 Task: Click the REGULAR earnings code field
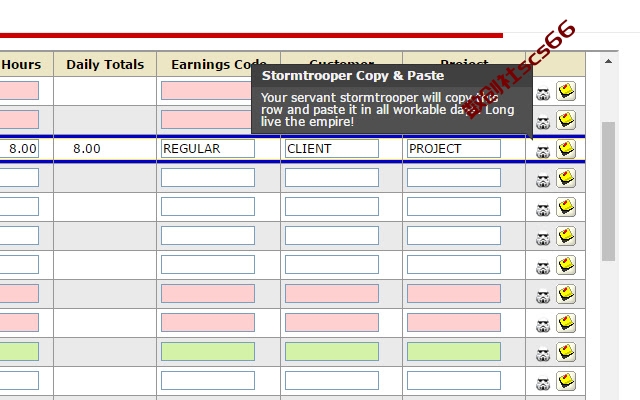(208, 149)
